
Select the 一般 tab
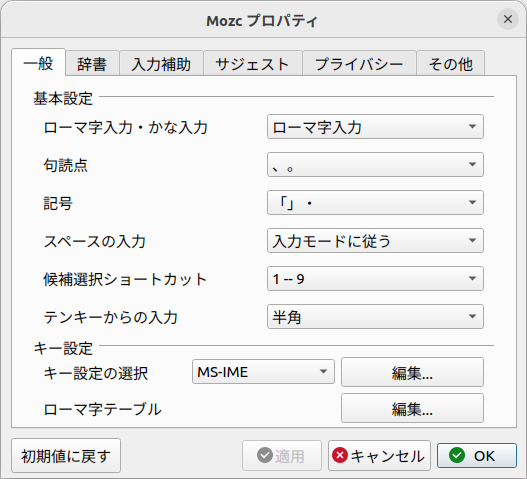[x=38, y=63]
